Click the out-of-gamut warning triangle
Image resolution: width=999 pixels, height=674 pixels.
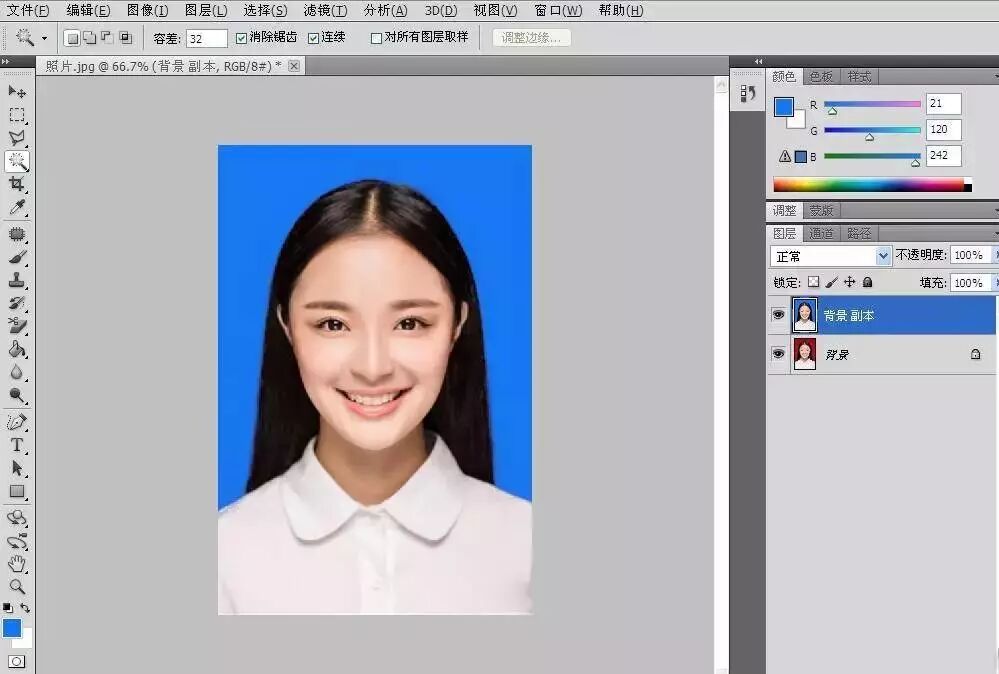point(785,156)
